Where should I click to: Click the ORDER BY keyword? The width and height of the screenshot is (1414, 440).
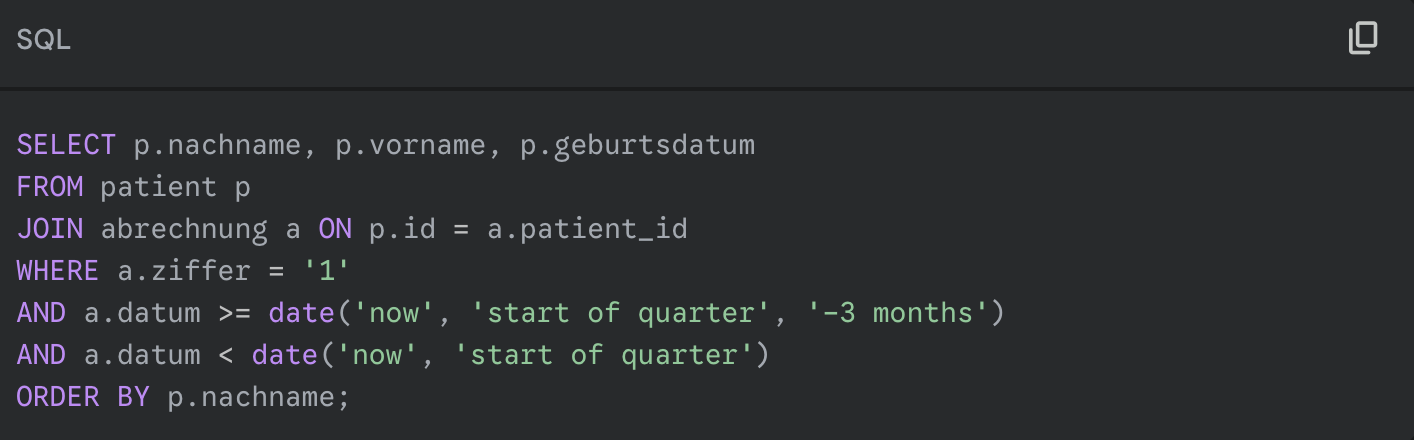(83, 397)
